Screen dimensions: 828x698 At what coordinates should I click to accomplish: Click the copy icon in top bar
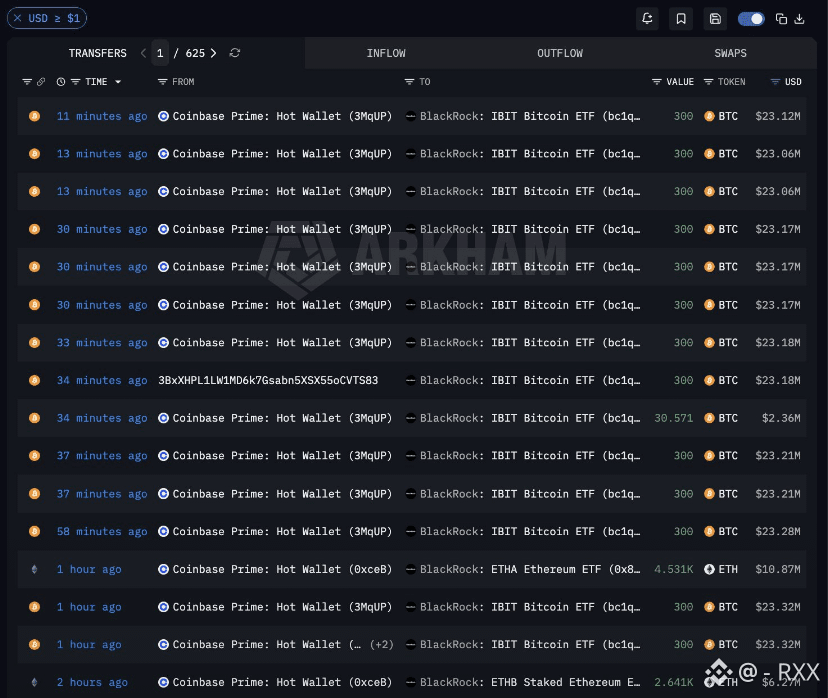point(781,19)
